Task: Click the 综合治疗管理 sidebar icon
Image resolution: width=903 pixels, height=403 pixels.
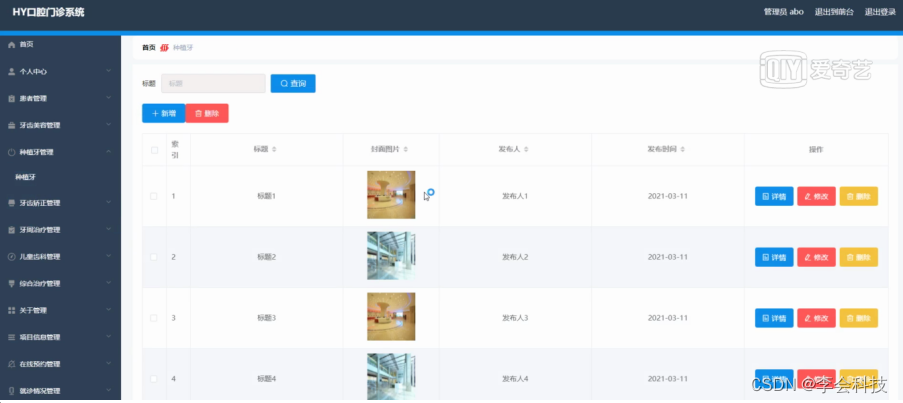Action: [x=12, y=284]
